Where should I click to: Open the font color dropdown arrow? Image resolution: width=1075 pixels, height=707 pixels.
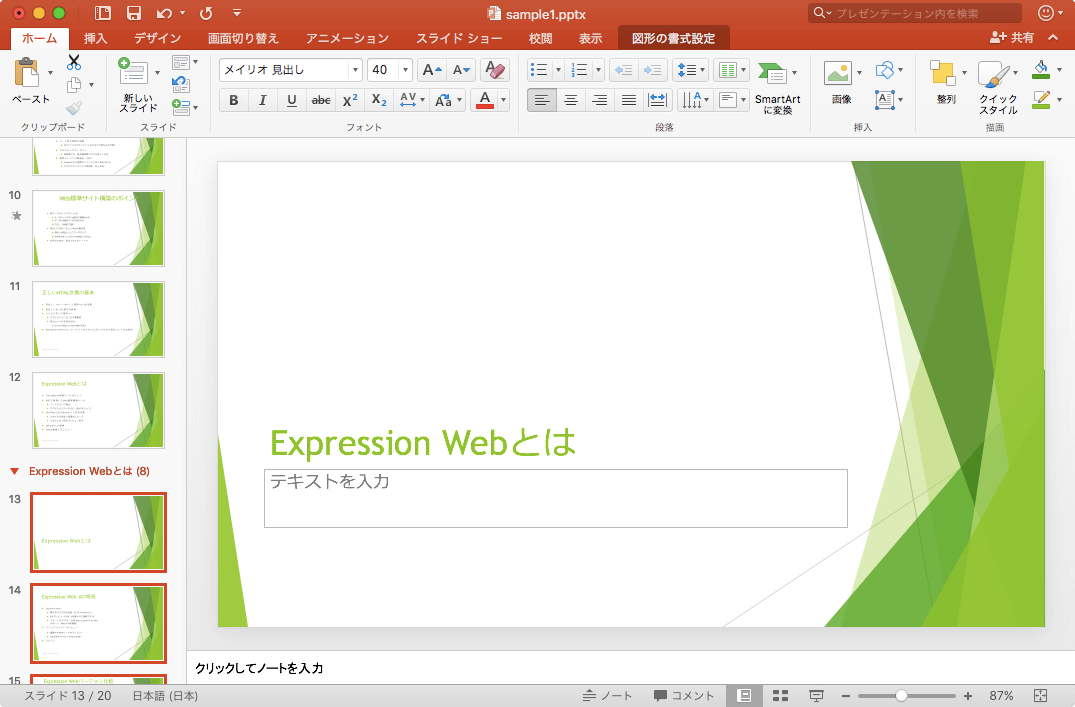click(x=504, y=100)
